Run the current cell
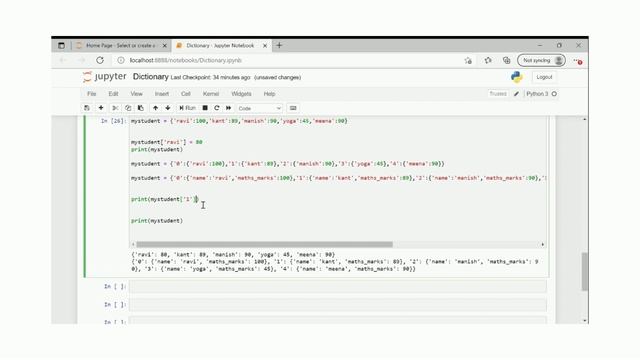 [187, 108]
